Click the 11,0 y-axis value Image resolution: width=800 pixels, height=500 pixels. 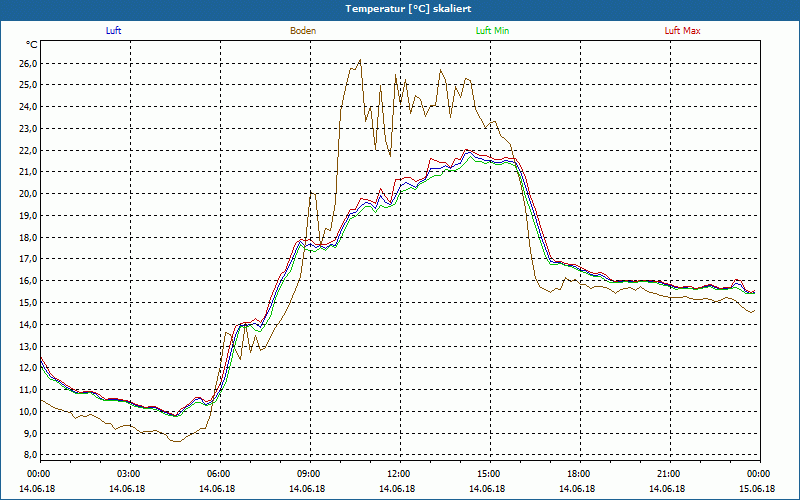[28, 390]
